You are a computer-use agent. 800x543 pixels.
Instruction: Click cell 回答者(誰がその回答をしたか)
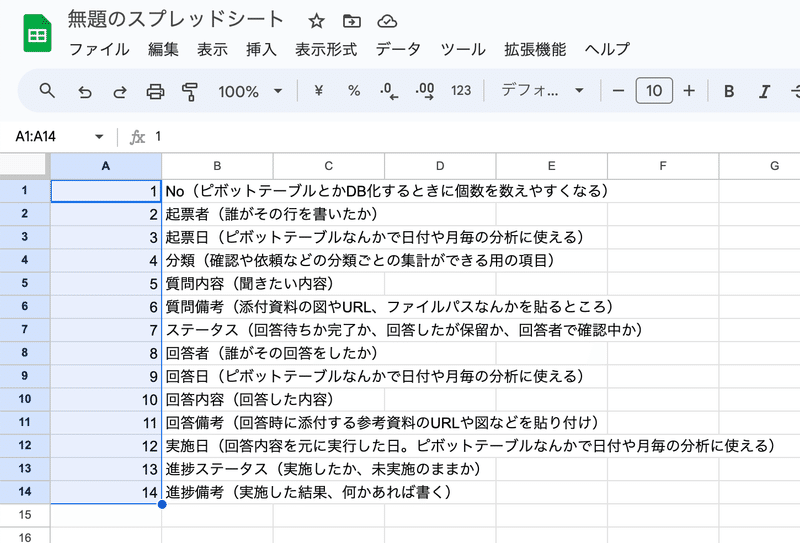pyautogui.click(x=217, y=353)
